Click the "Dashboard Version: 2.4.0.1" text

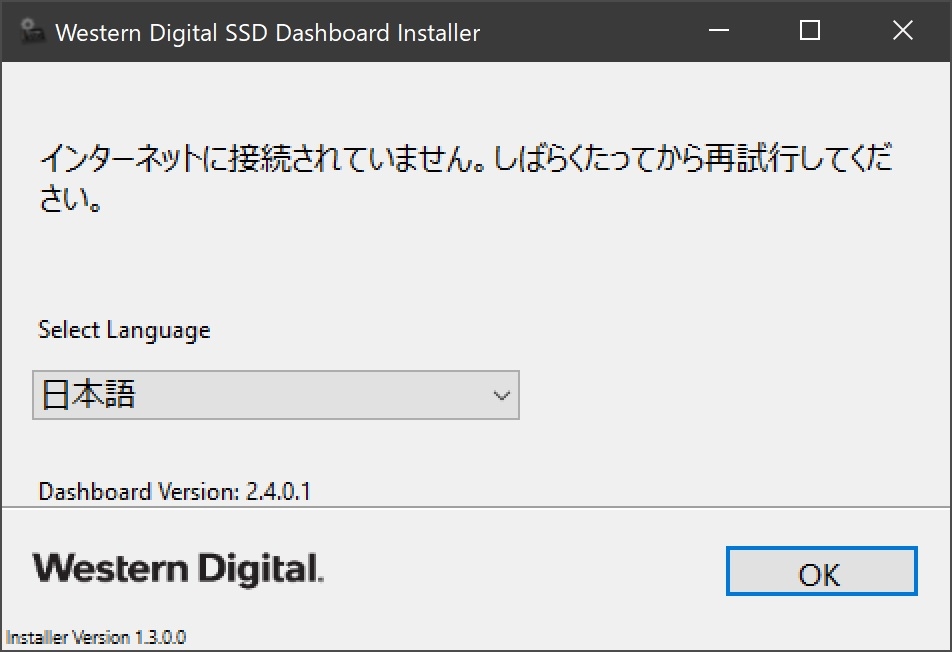pyautogui.click(x=175, y=491)
